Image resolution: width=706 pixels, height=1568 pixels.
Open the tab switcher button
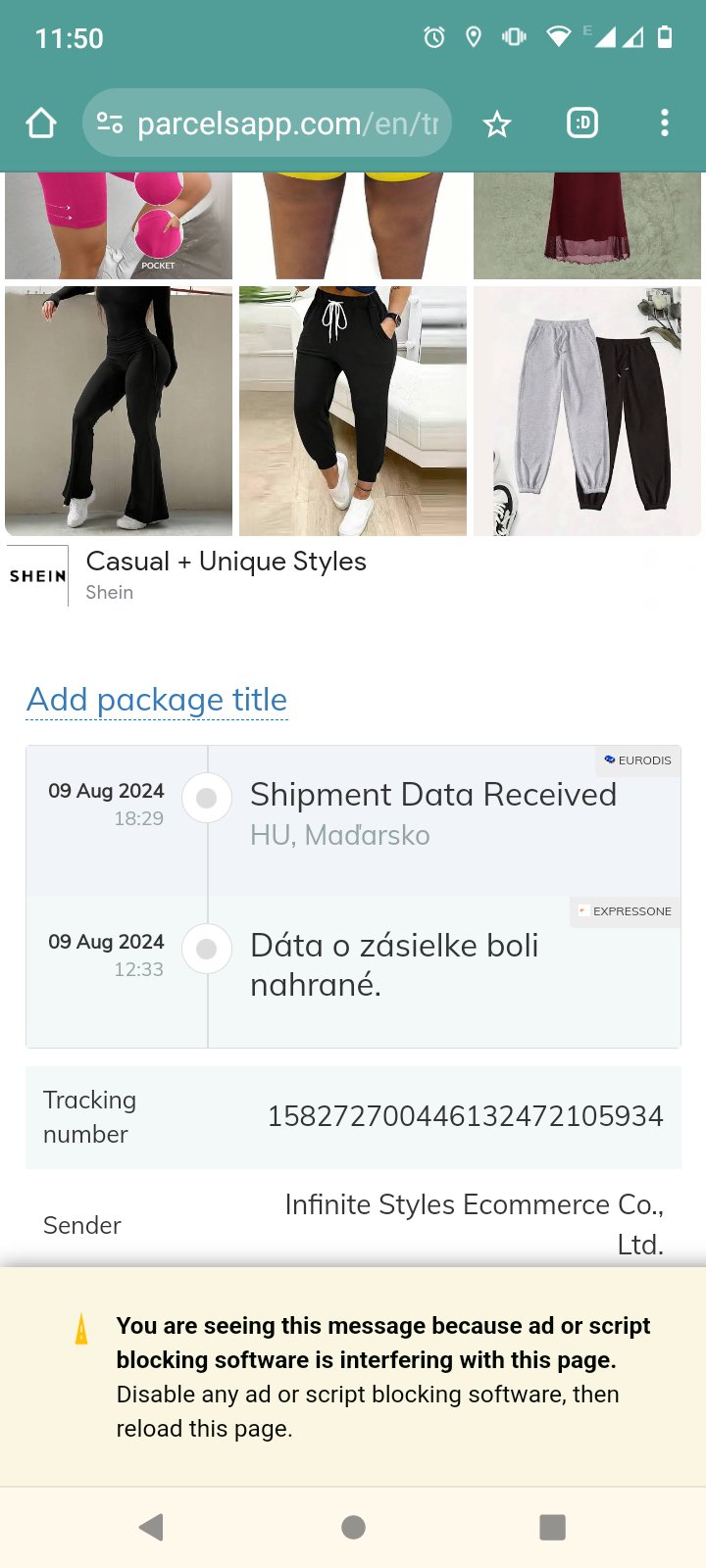582,123
